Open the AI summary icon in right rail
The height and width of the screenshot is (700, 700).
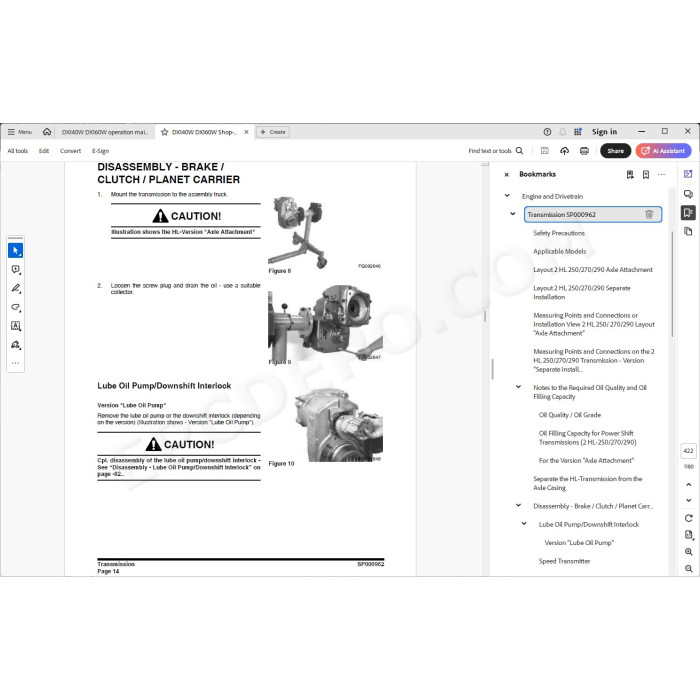[688, 174]
